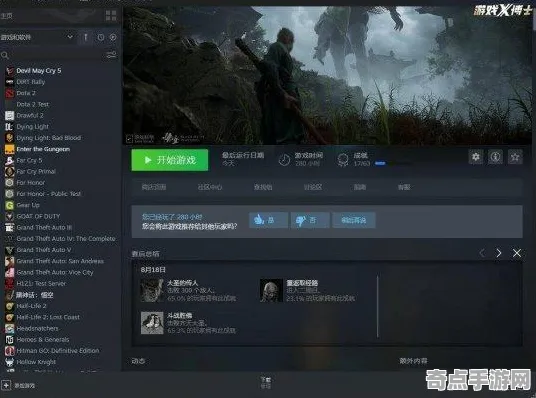Click the Devil May Cry 5 game icon
This screenshot has height=398, width=536.
tap(10, 71)
